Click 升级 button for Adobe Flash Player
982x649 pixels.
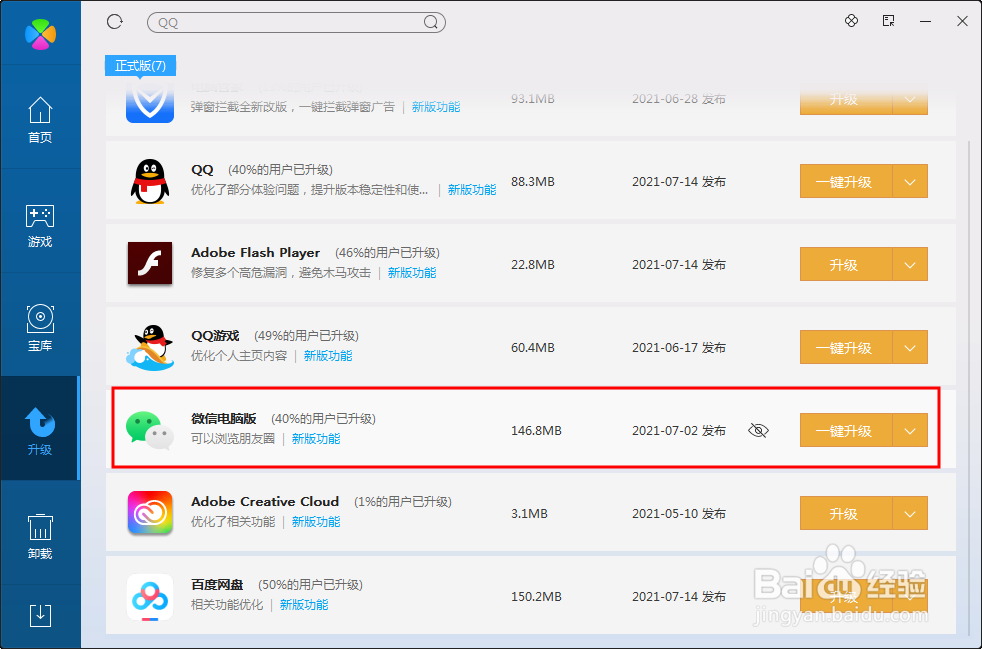[x=845, y=264]
